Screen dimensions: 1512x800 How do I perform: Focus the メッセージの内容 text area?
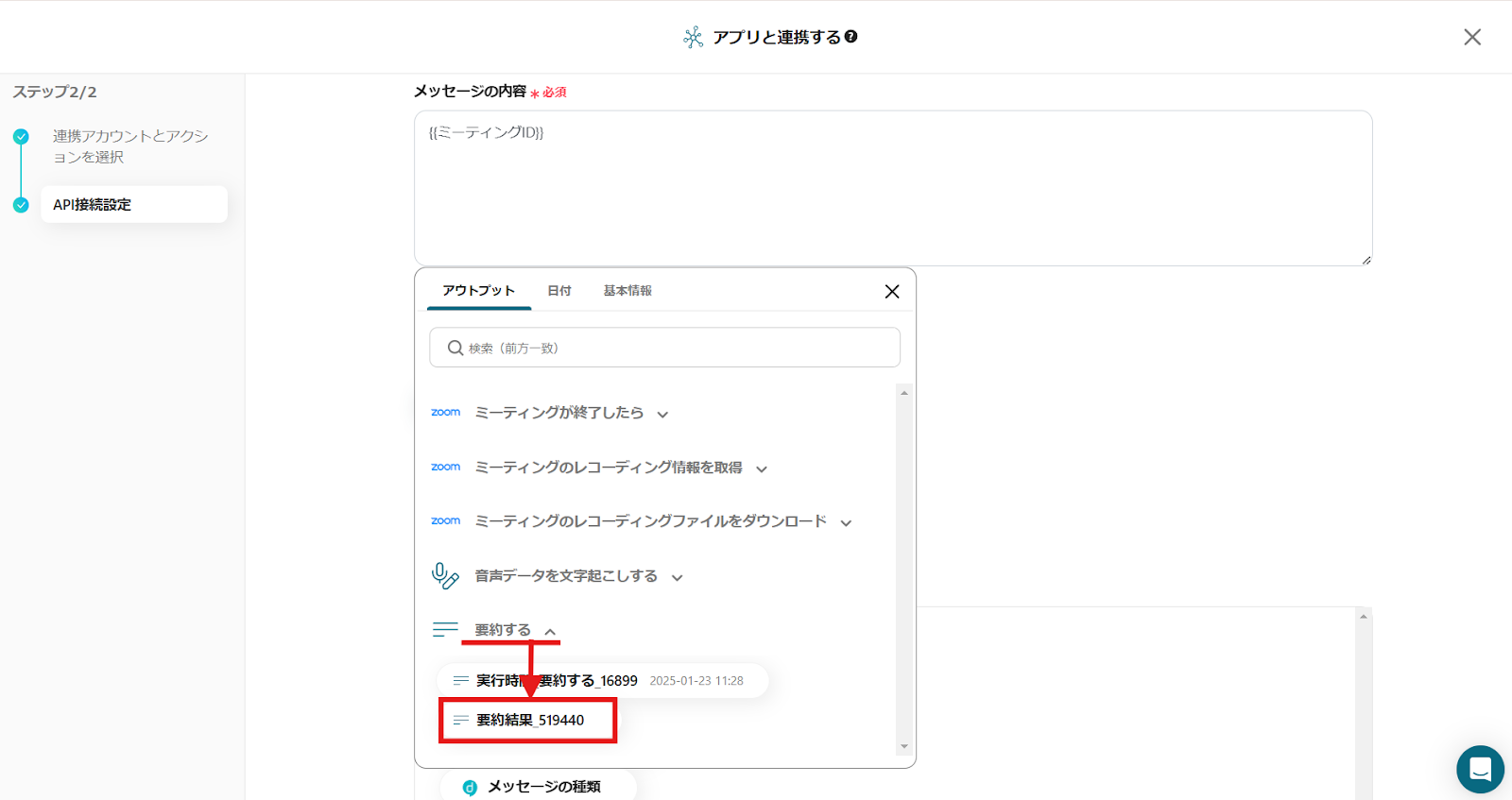[x=893, y=188]
